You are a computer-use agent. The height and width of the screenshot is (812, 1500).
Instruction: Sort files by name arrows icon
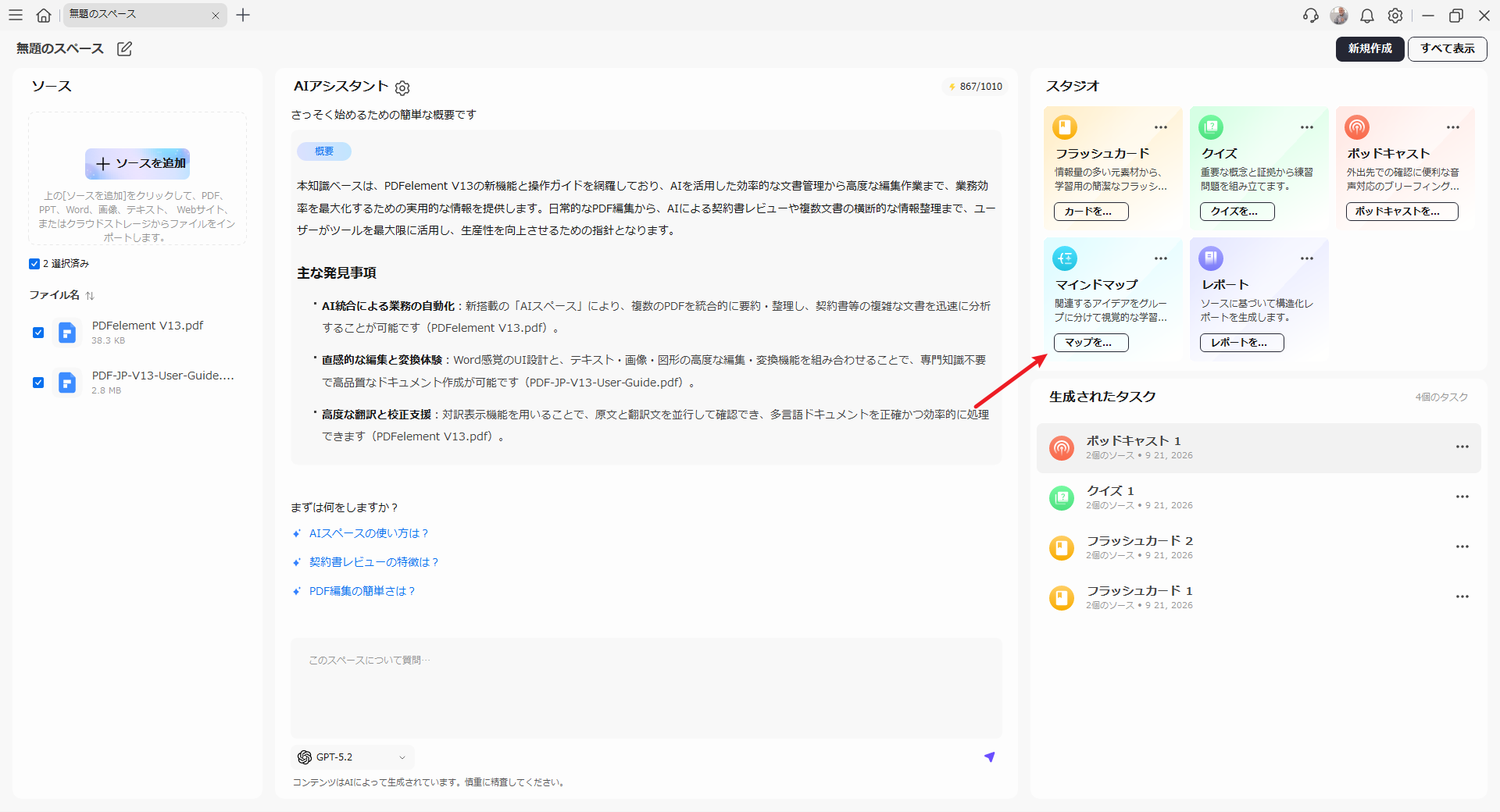90,295
